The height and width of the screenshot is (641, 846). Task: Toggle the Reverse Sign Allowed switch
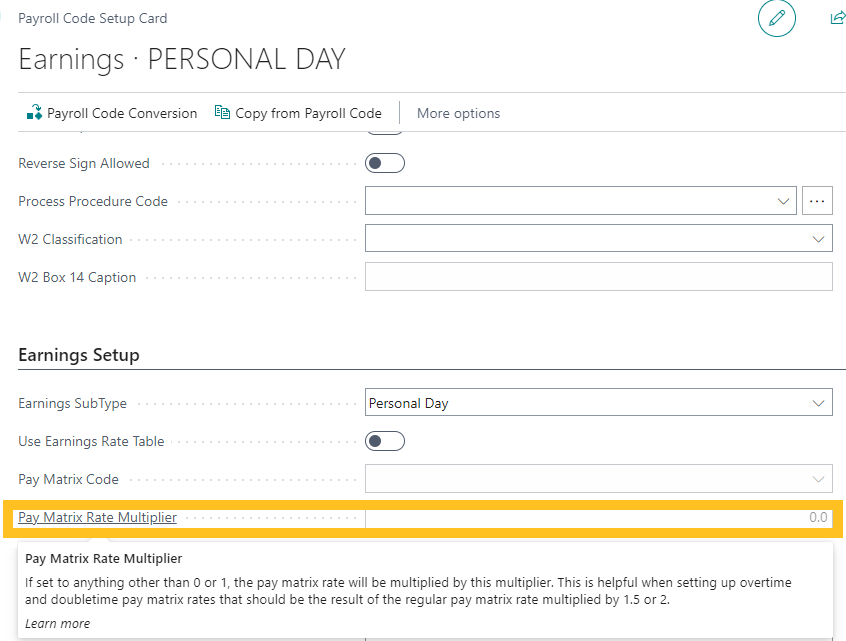385,163
